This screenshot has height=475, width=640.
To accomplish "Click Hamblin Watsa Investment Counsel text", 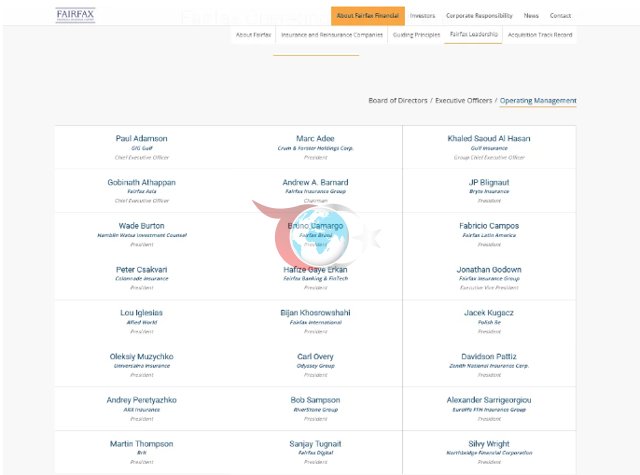I will click(142, 235).
